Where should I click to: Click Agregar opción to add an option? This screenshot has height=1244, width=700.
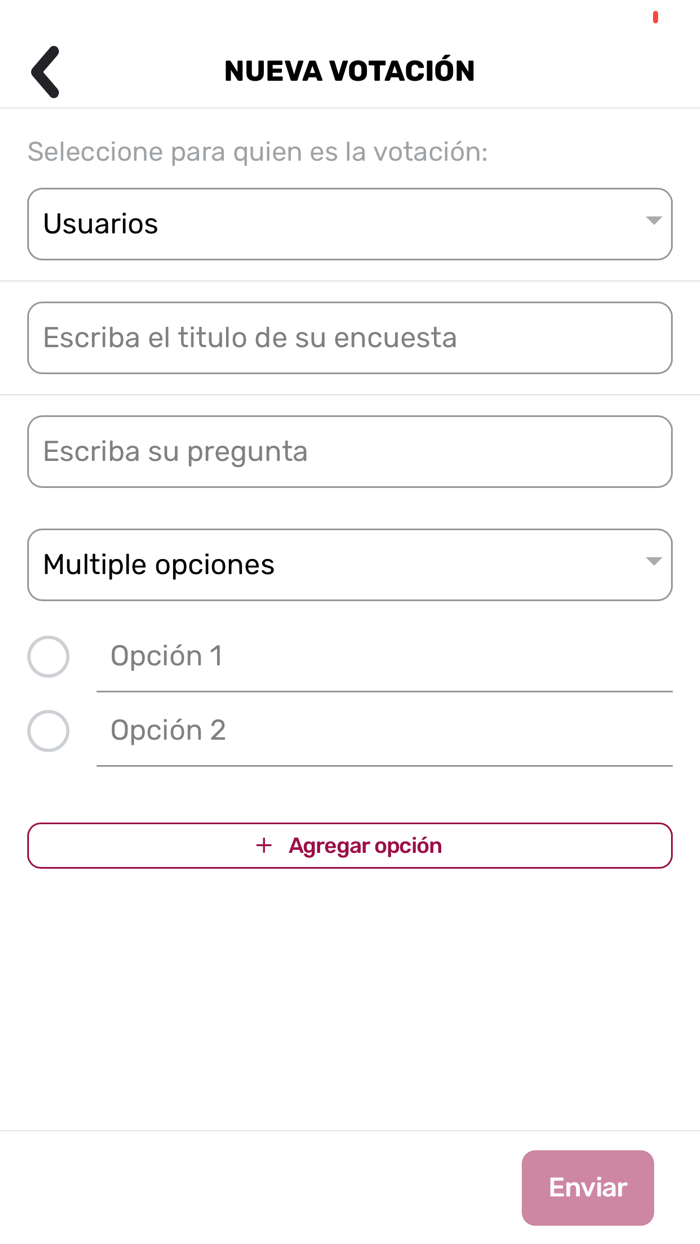(349, 845)
